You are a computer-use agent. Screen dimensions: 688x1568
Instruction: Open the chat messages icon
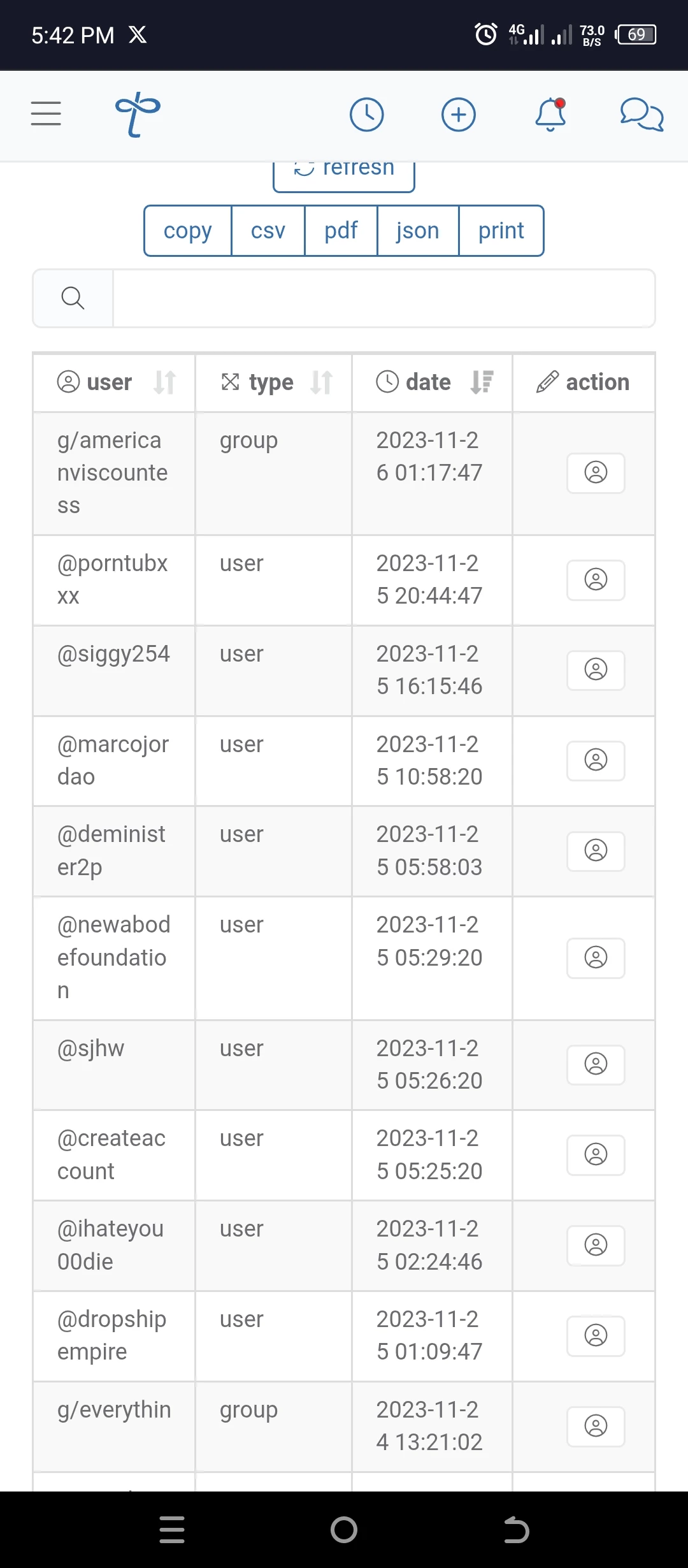coord(642,115)
